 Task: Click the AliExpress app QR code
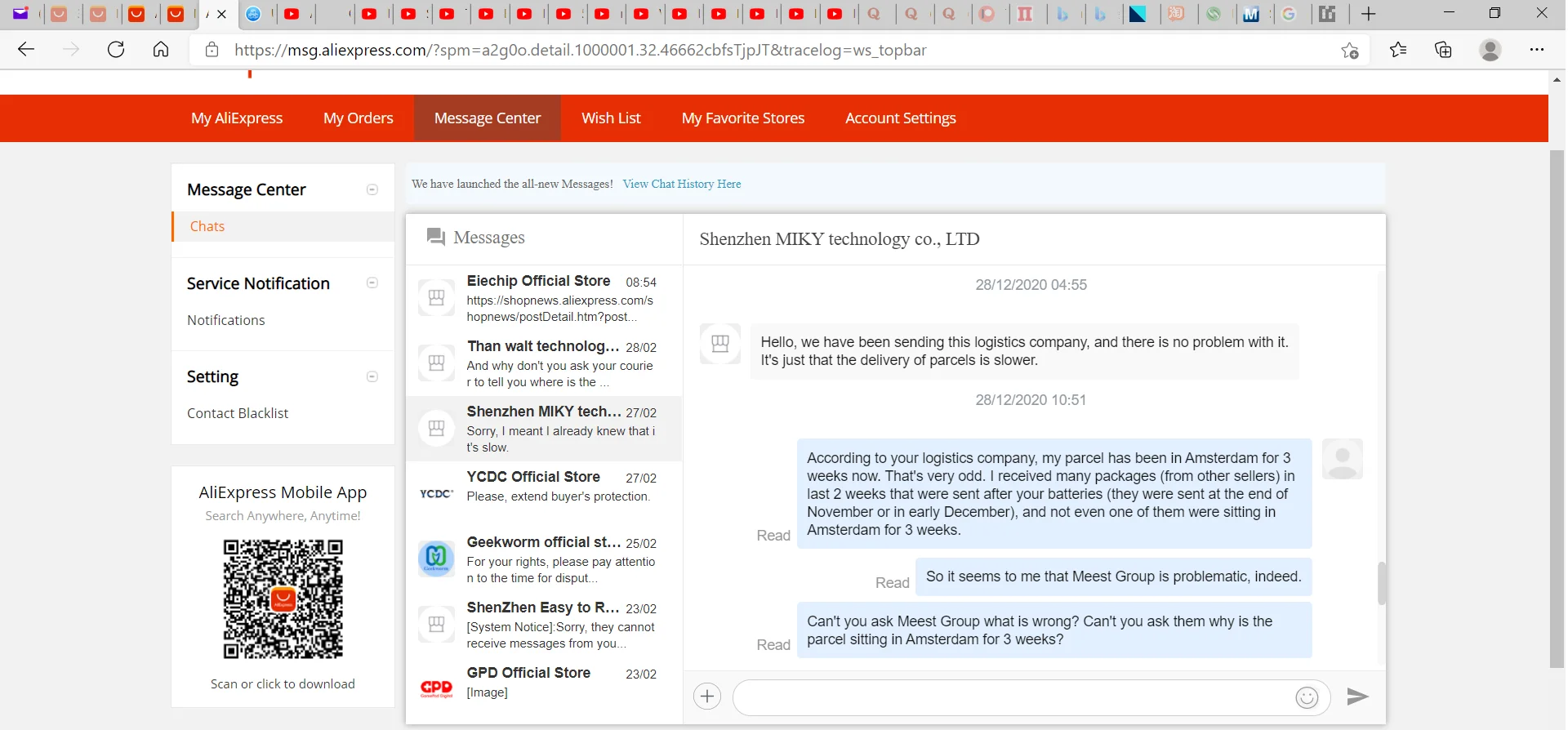click(x=283, y=599)
